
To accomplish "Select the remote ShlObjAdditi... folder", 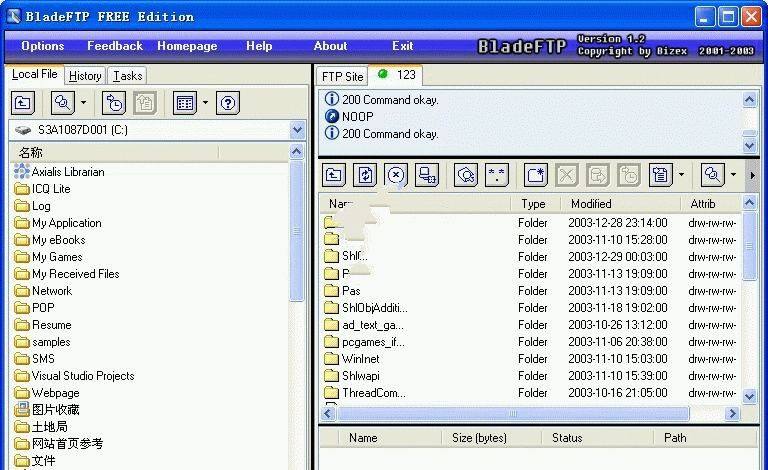I will 366,308.
